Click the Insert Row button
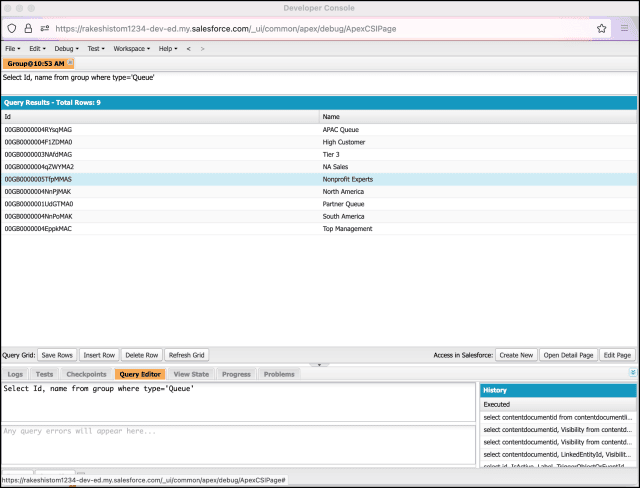Screen dimensions: 640x488 click(99, 355)
